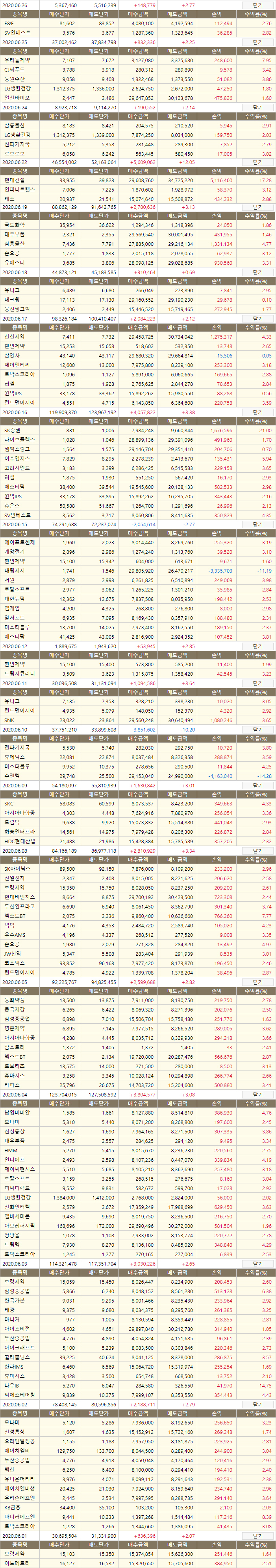Viewport: 276px width, 1568px height.
Task: Click the stock name "F&F"
Action: [9, 23]
